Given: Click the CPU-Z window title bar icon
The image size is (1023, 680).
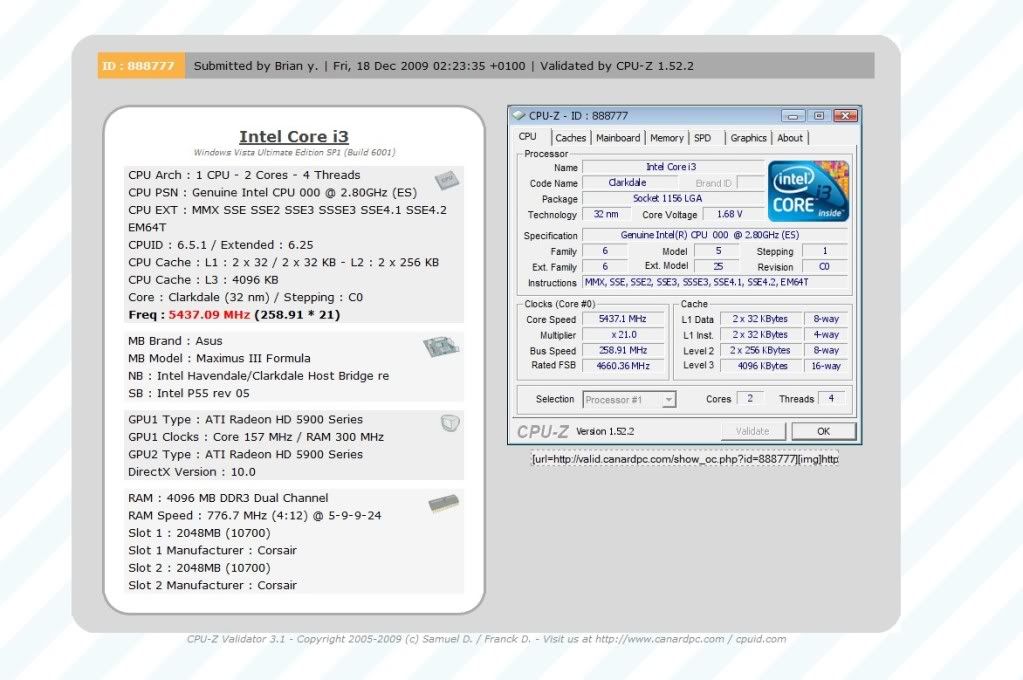Looking at the screenshot, I should point(519,116).
